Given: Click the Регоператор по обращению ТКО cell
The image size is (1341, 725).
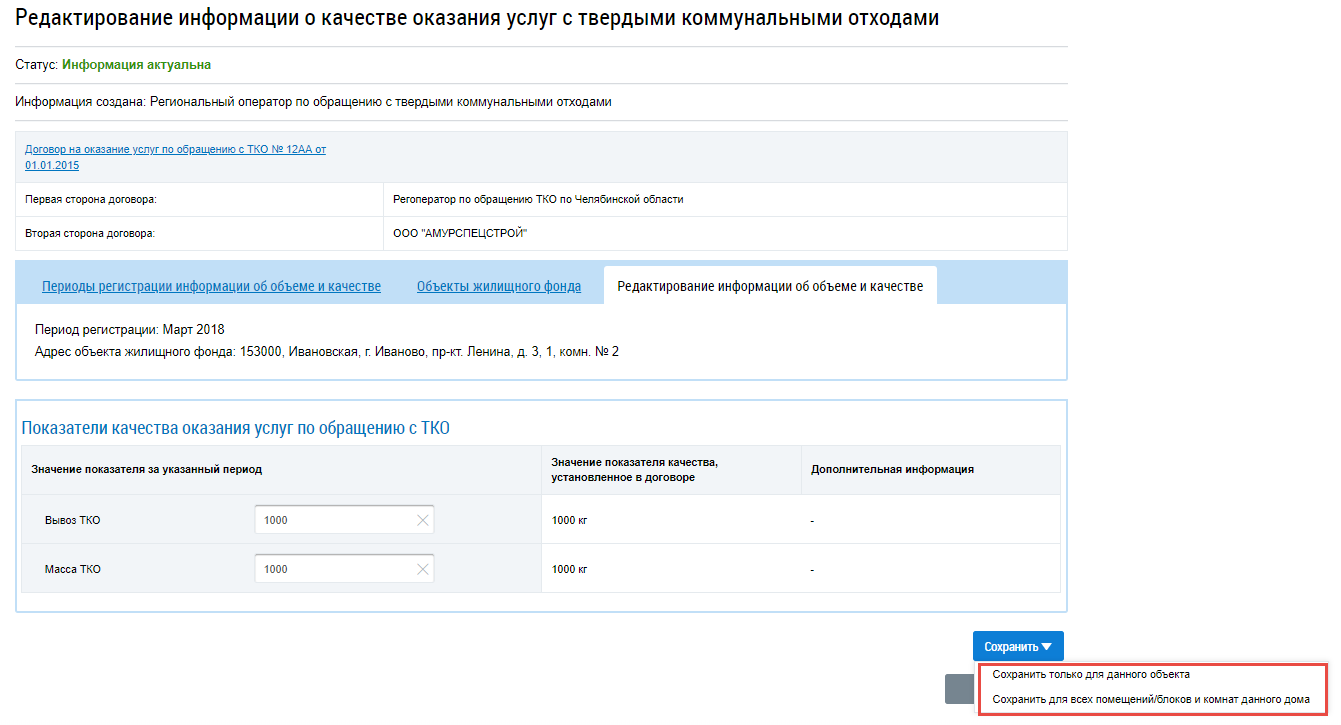Looking at the screenshot, I should pyautogui.click(x=538, y=199).
